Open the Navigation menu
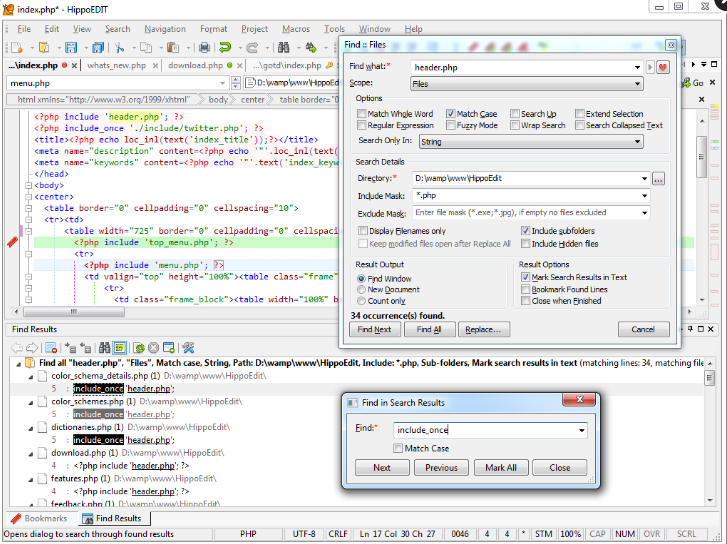The width and height of the screenshot is (727, 544). 165,29
